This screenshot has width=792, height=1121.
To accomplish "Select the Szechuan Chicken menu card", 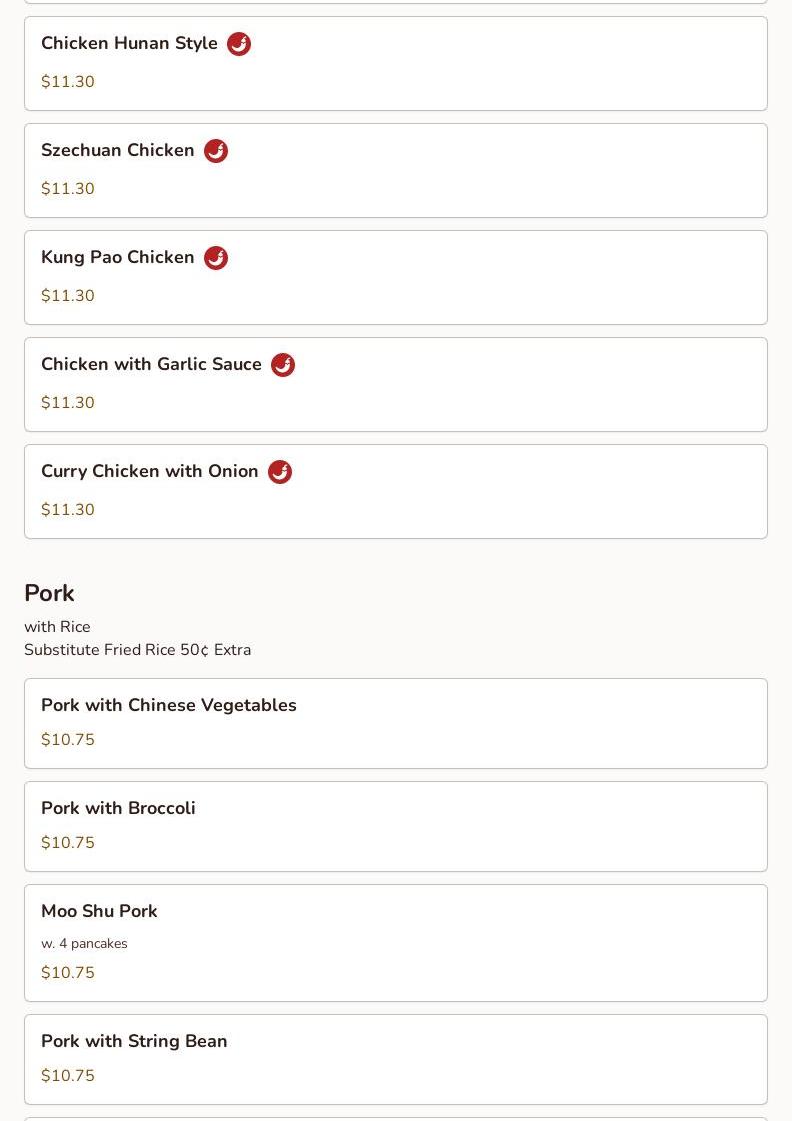I will point(396,171).
